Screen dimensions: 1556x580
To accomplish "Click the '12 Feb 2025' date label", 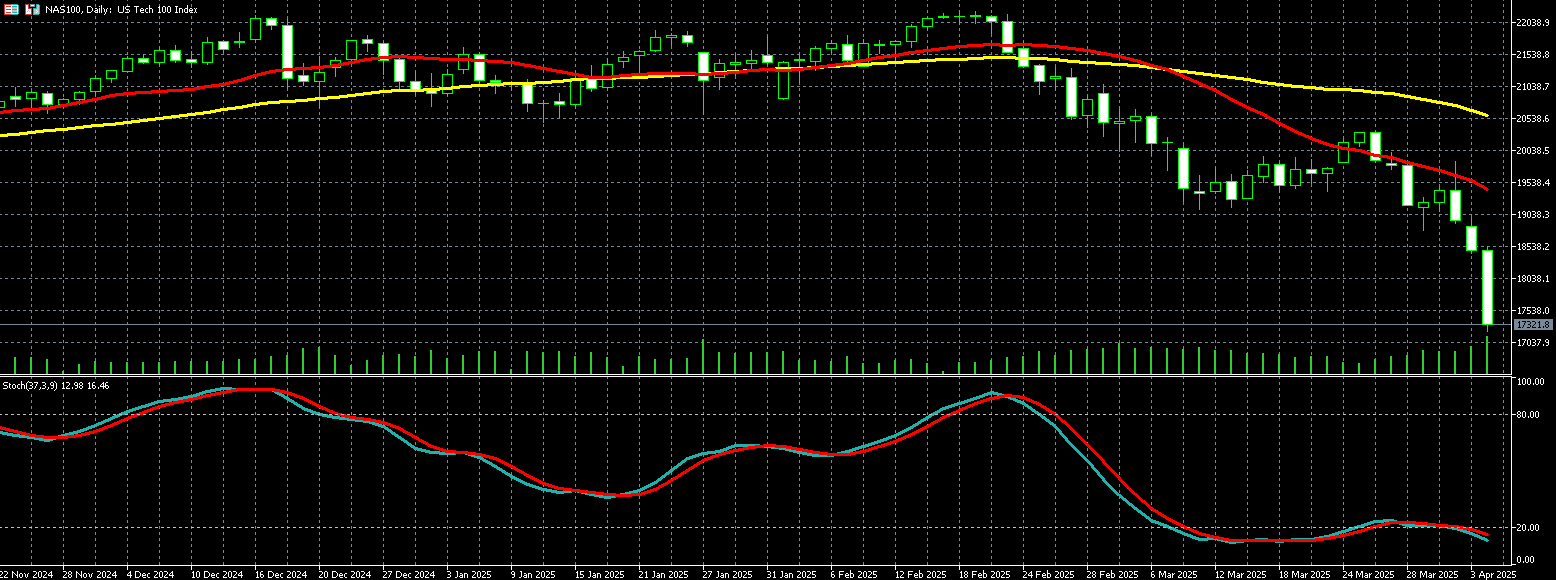I will [x=920, y=575].
